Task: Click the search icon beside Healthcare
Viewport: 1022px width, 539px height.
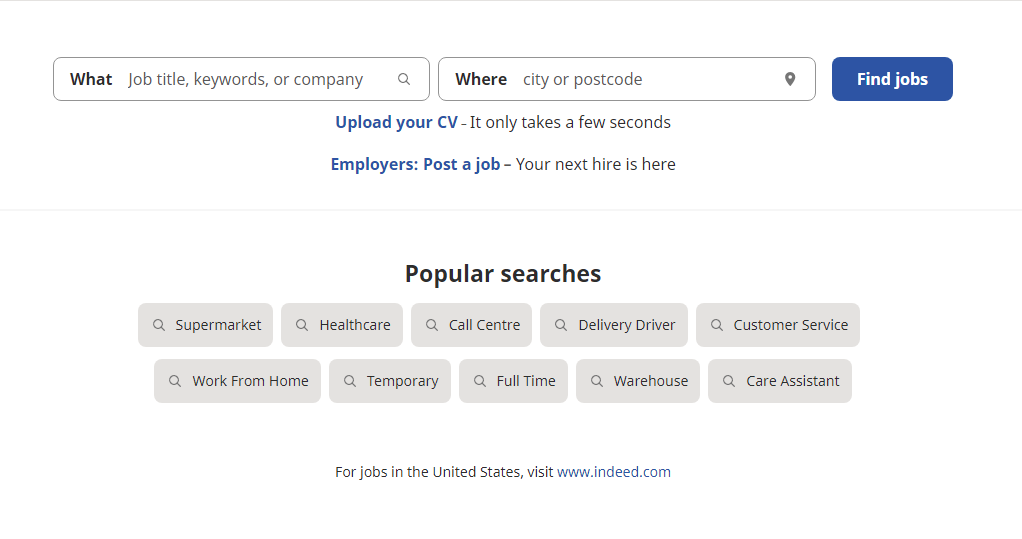Action: [302, 325]
